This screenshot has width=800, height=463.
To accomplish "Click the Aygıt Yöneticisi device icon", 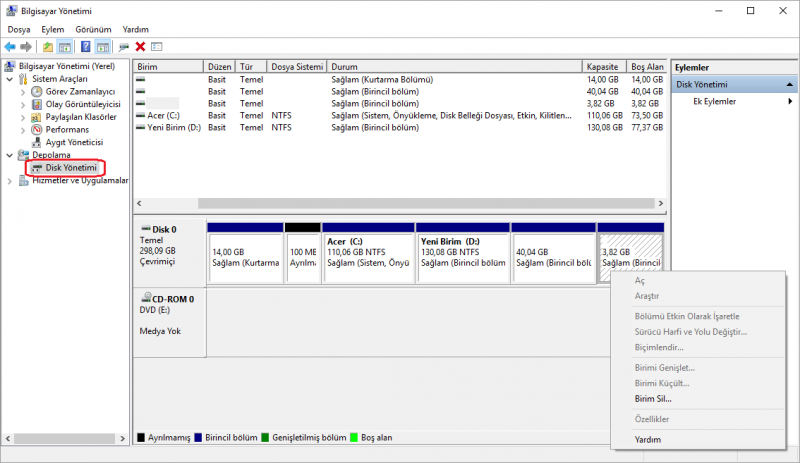I will point(37,142).
